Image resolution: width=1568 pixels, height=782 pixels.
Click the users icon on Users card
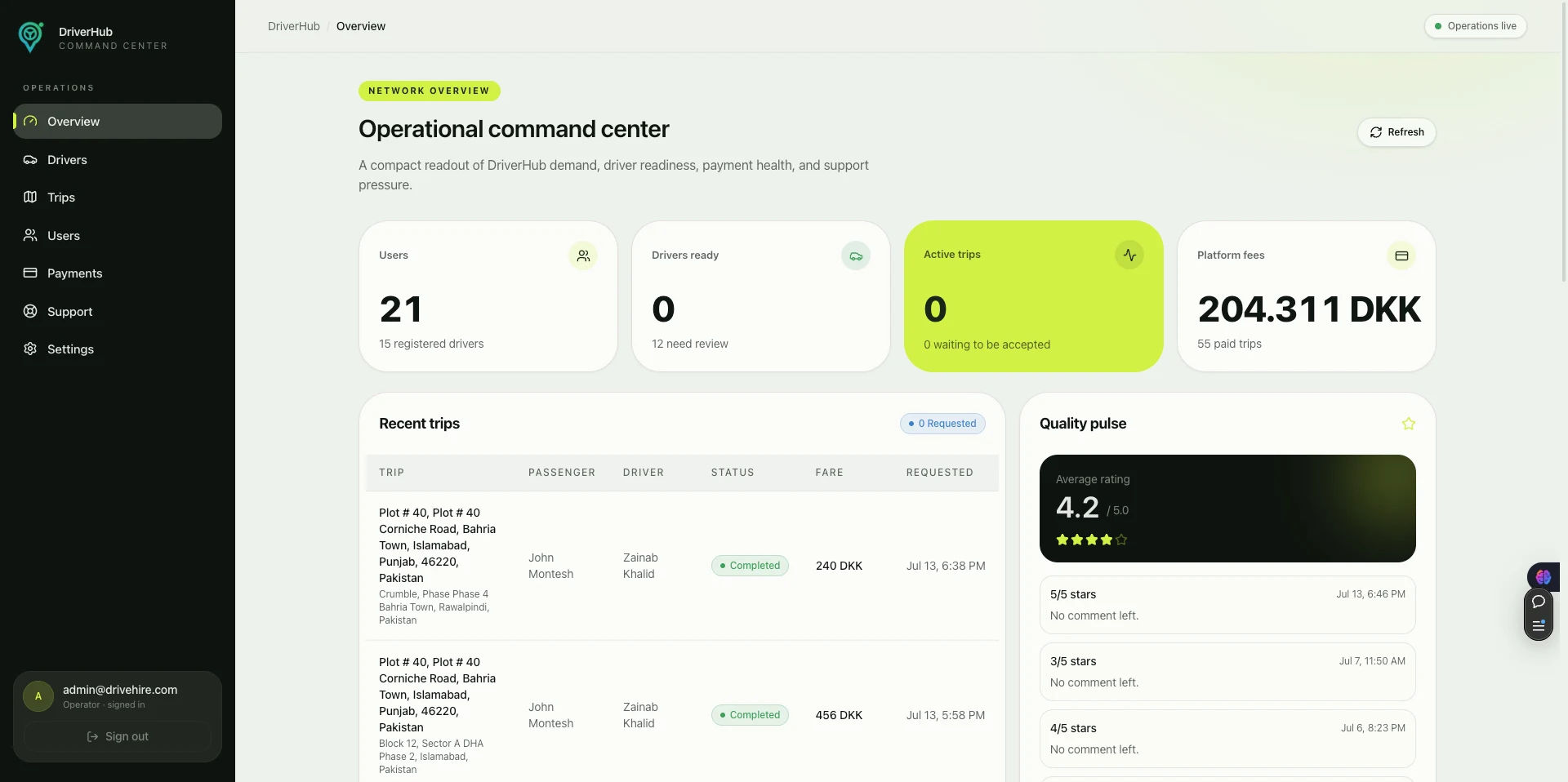tap(583, 255)
